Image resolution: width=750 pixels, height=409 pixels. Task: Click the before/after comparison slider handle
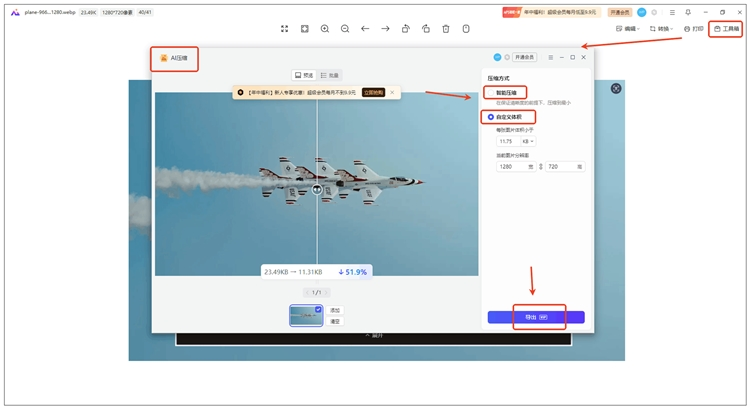[317, 190]
